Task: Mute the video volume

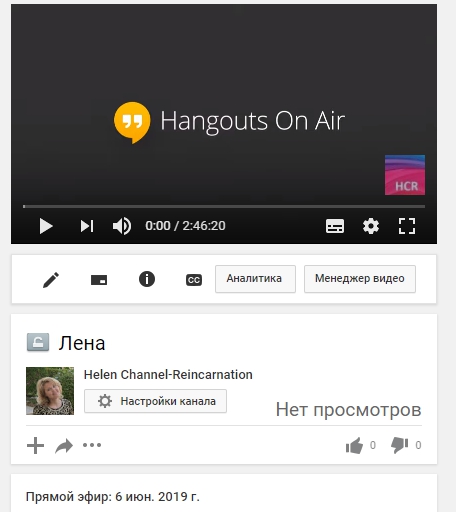Action: [x=122, y=226]
